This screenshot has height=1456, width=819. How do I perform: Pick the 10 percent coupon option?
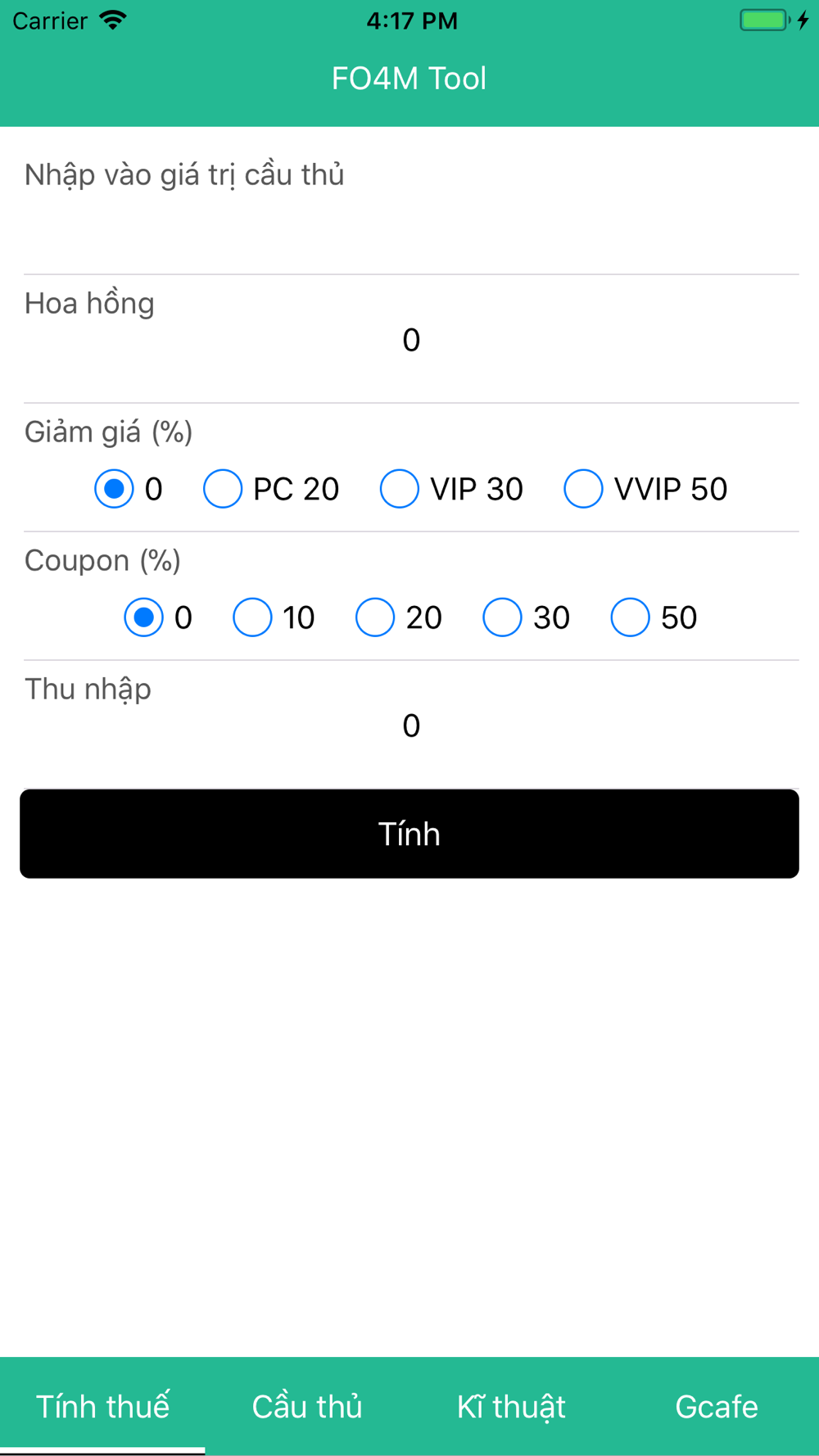pyautogui.click(x=252, y=617)
